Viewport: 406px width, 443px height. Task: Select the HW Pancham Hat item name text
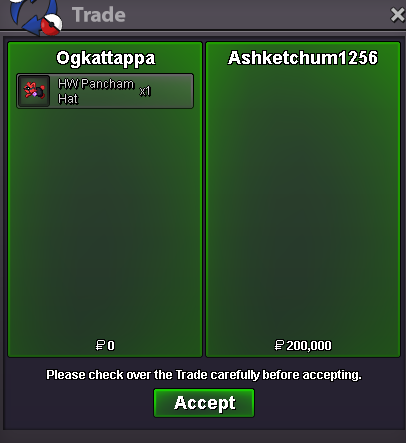[96, 91]
